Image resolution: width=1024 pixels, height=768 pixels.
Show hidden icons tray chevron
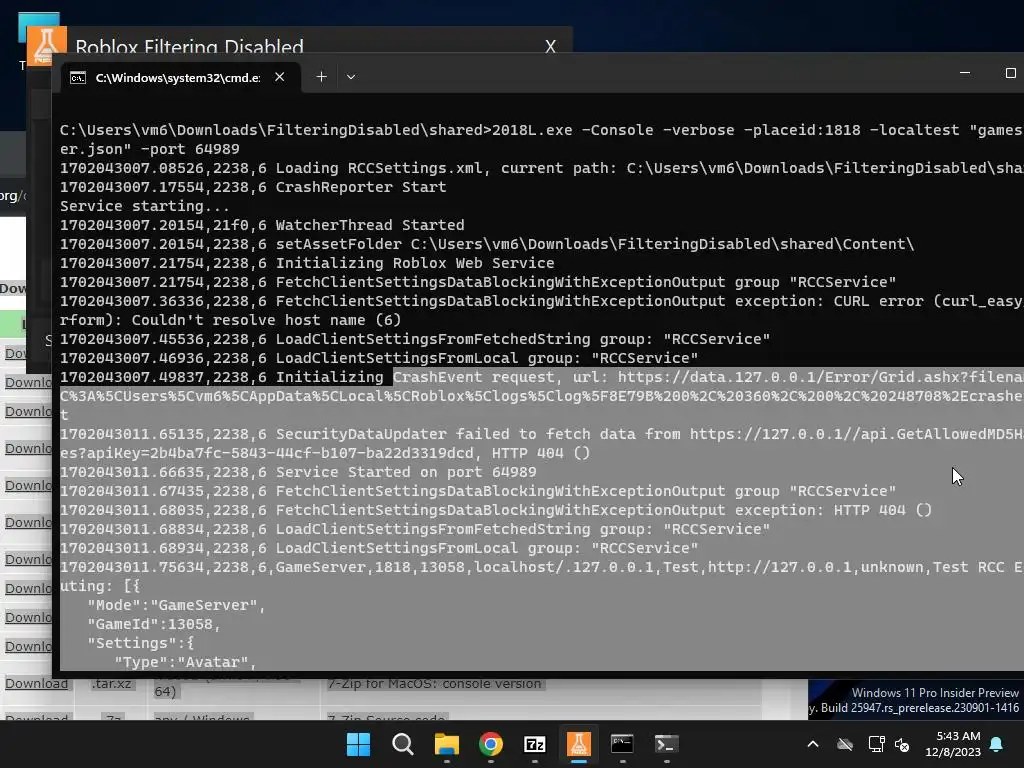coord(813,744)
